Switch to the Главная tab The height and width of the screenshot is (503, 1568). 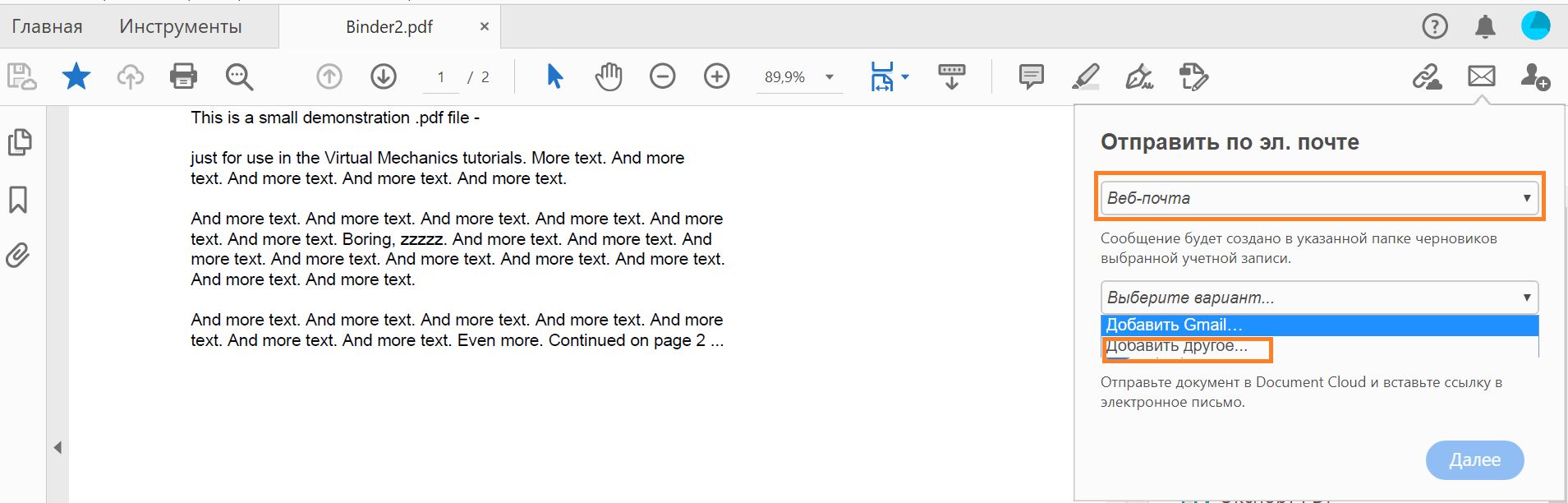(47, 26)
